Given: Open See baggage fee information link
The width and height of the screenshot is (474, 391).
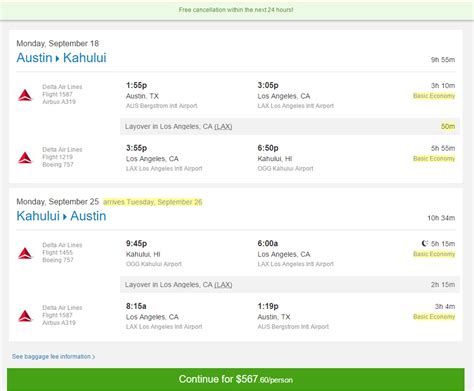Looking at the screenshot, I should click(54, 356).
